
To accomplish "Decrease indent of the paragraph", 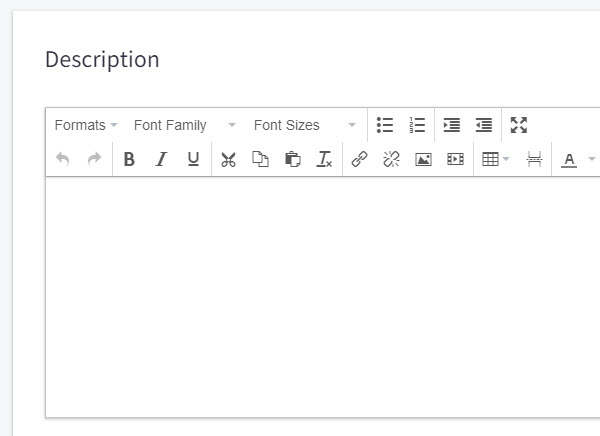I will [484, 125].
